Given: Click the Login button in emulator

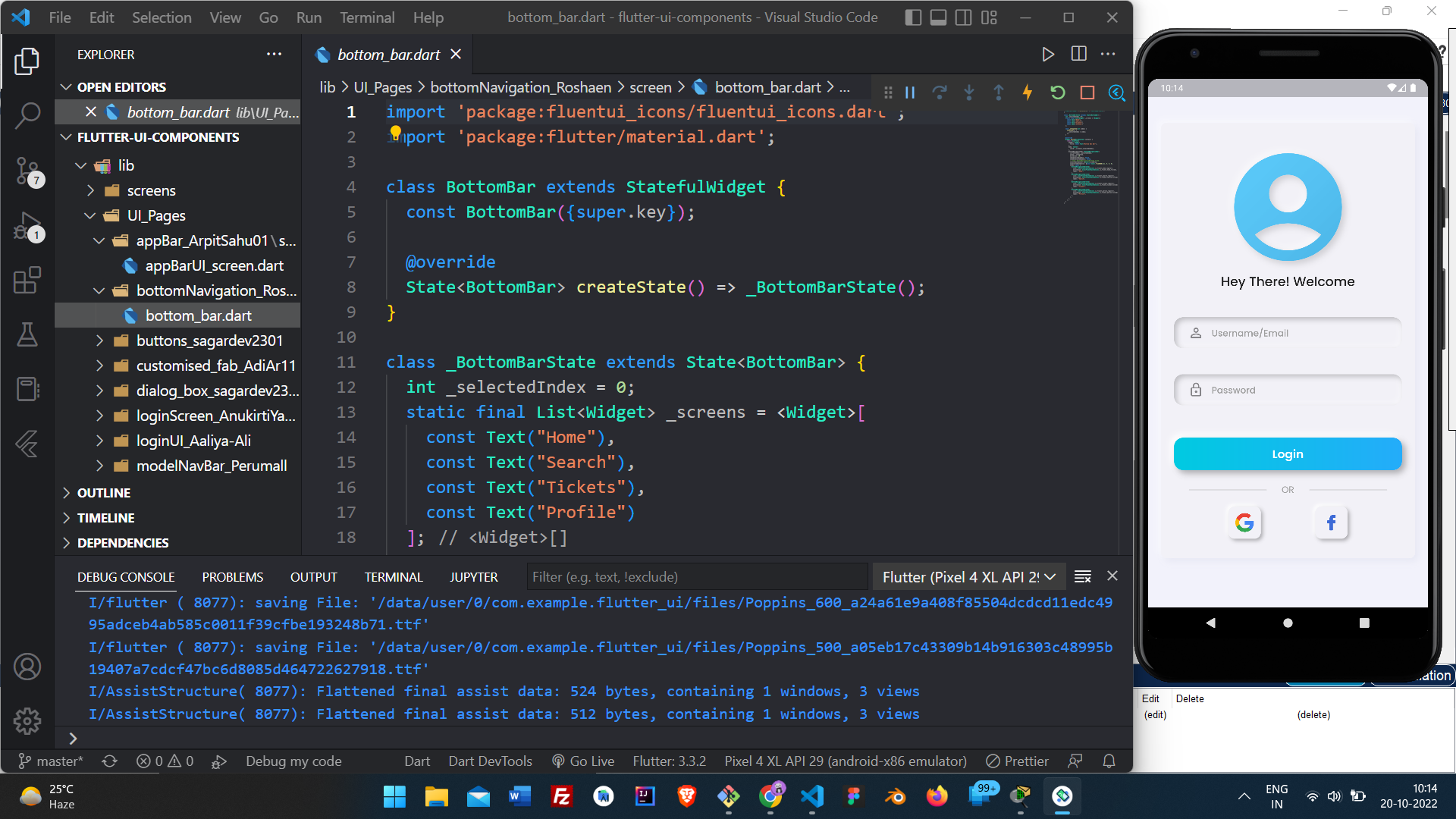Looking at the screenshot, I should tap(1288, 454).
